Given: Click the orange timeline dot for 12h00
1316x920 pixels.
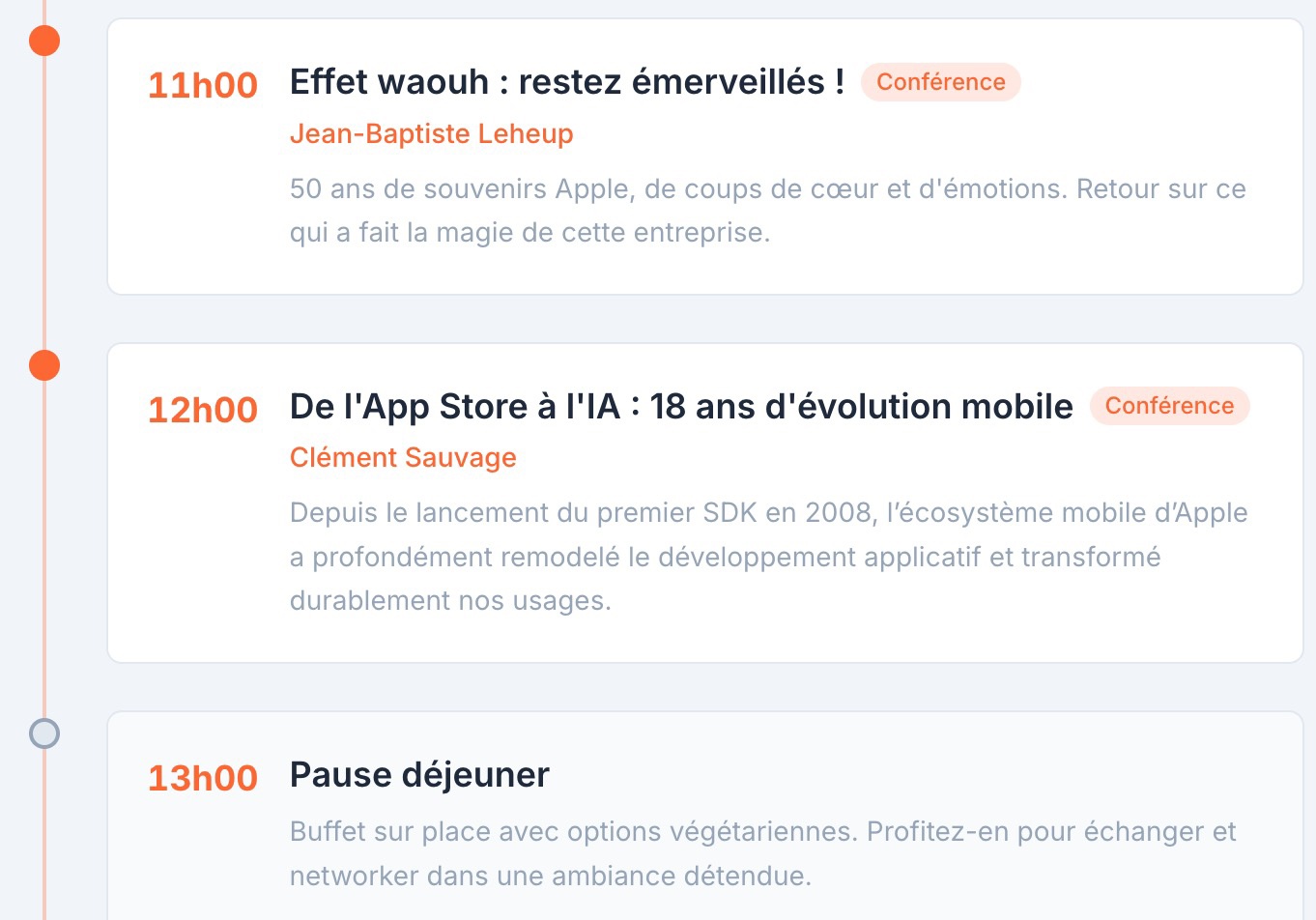Looking at the screenshot, I should (x=44, y=365).
